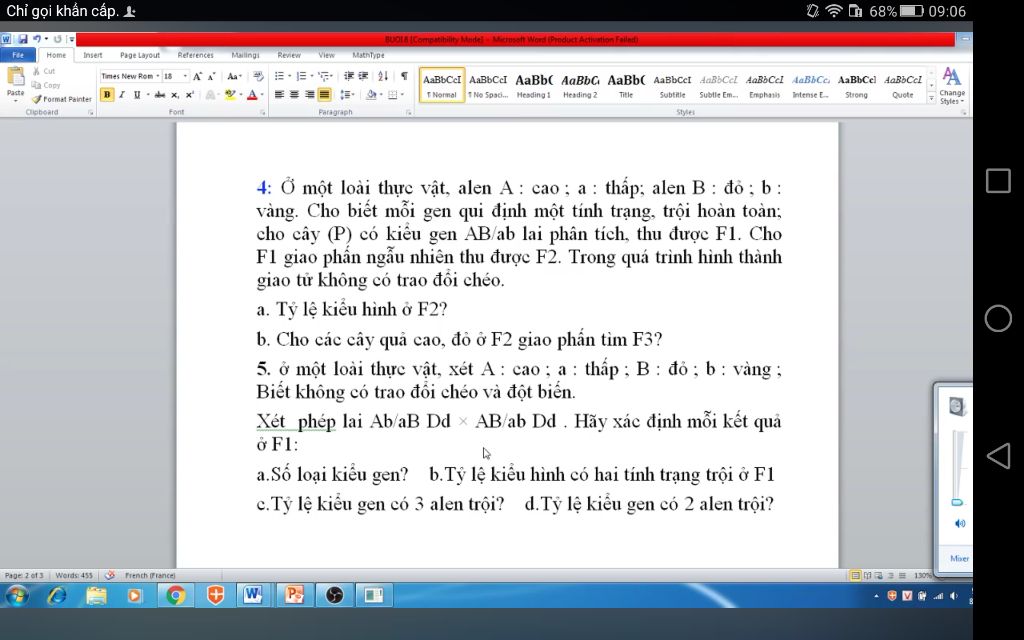Click the Subscript icon
This screenshot has width=1024, height=640.
(175, 95)
